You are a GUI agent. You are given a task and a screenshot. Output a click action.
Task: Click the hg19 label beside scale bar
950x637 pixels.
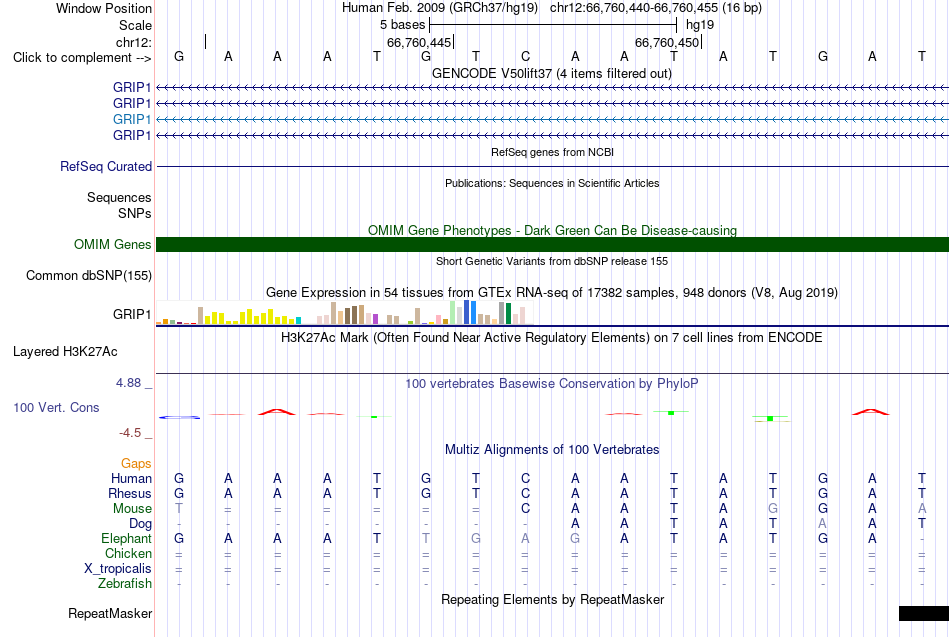click(x=700, y=25)
